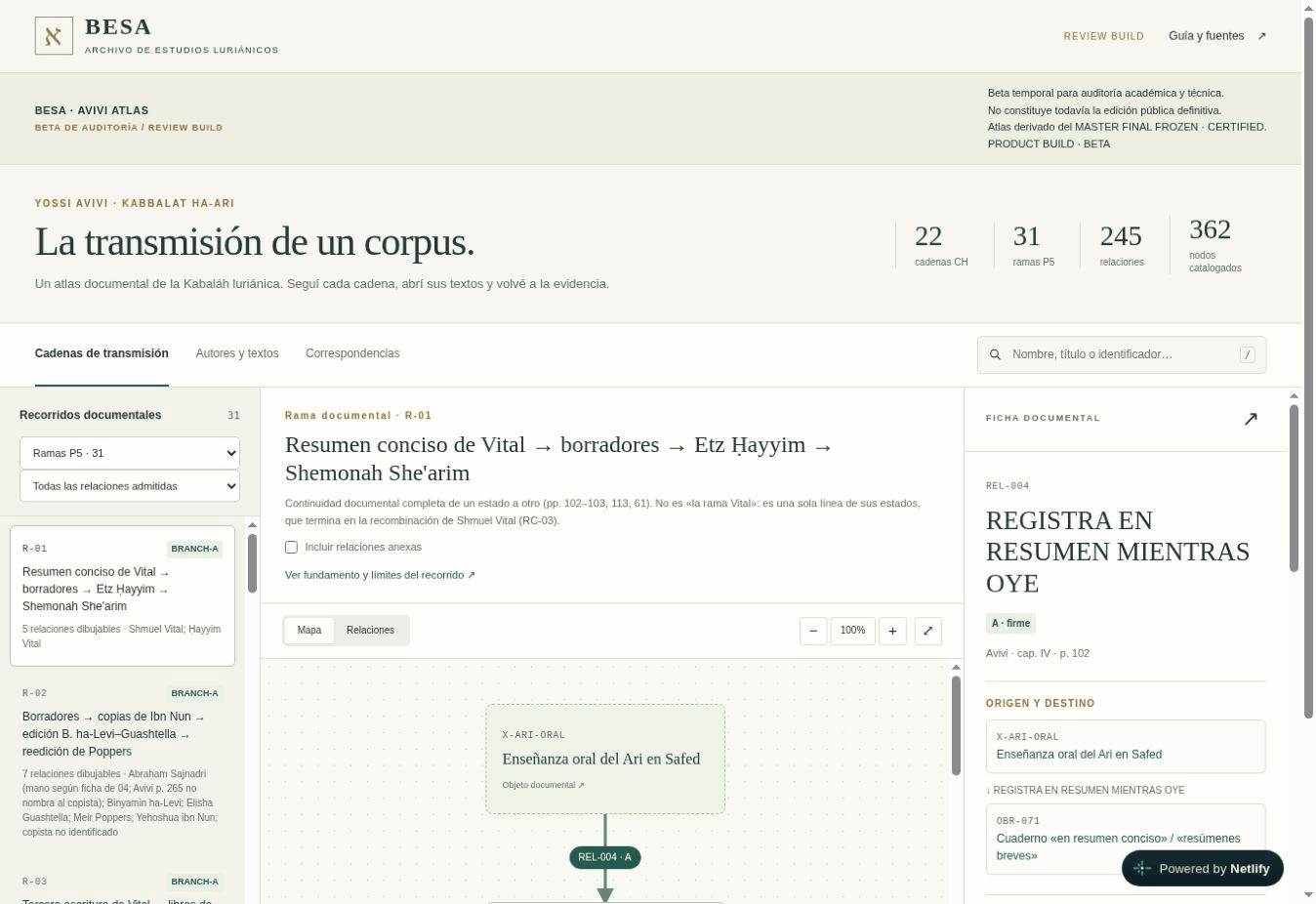
Task: Select the R-02 Borradores route card
Action: [x=122, y=761]
